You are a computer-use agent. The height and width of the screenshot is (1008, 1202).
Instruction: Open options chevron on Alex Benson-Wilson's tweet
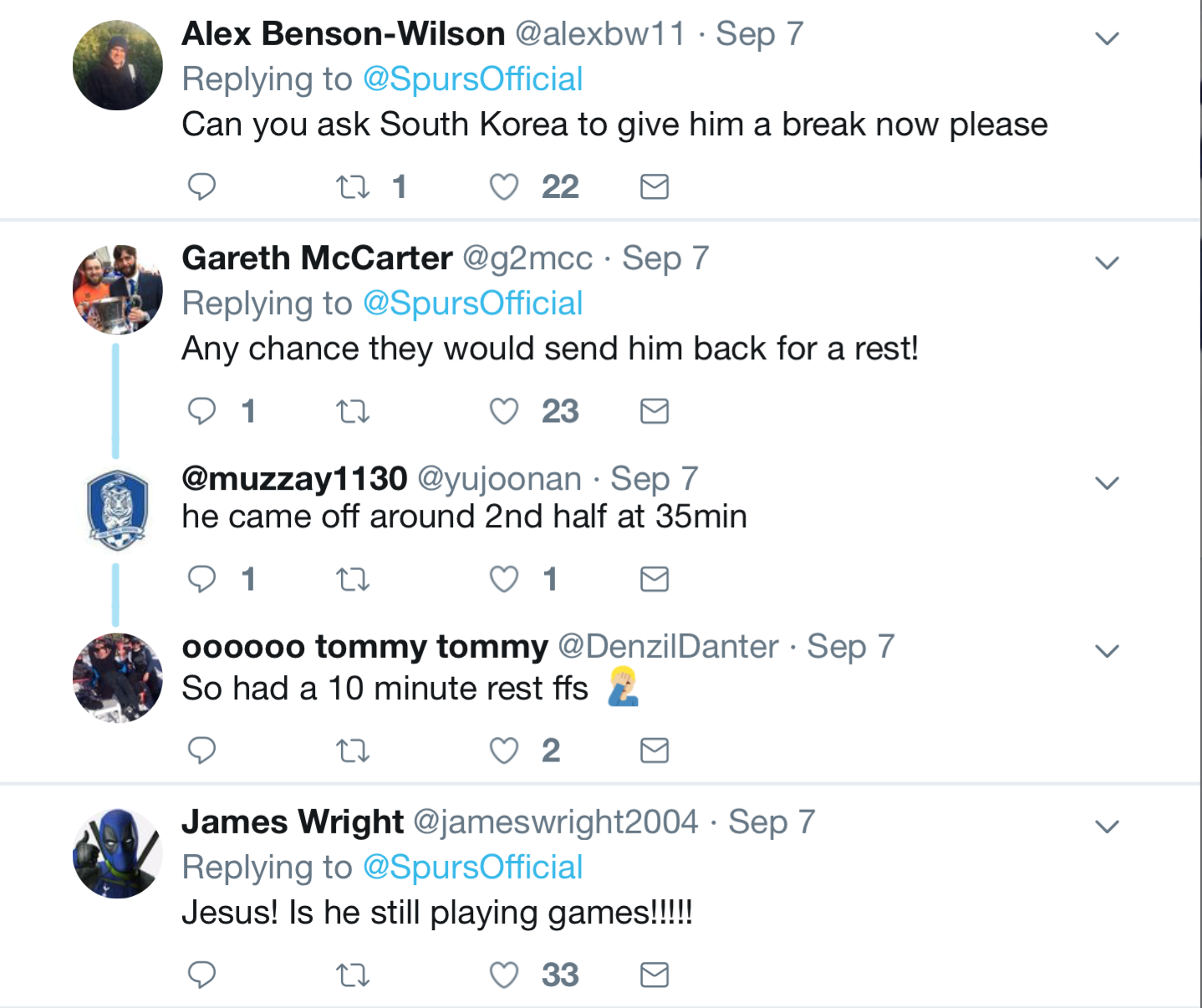1107,38
